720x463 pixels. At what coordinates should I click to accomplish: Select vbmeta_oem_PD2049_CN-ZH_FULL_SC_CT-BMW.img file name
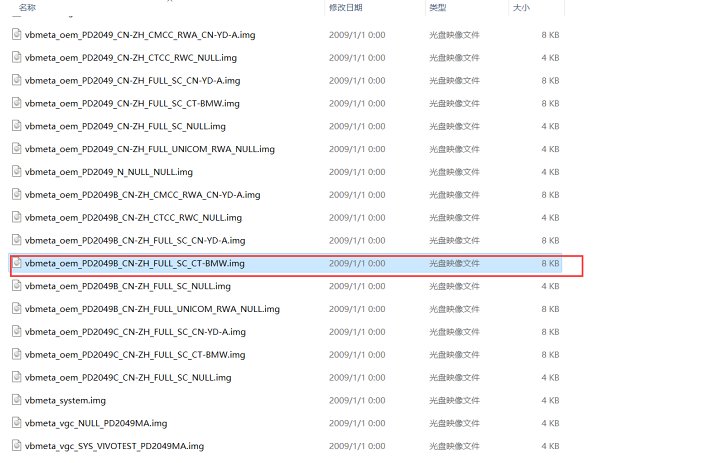point(132,104)
